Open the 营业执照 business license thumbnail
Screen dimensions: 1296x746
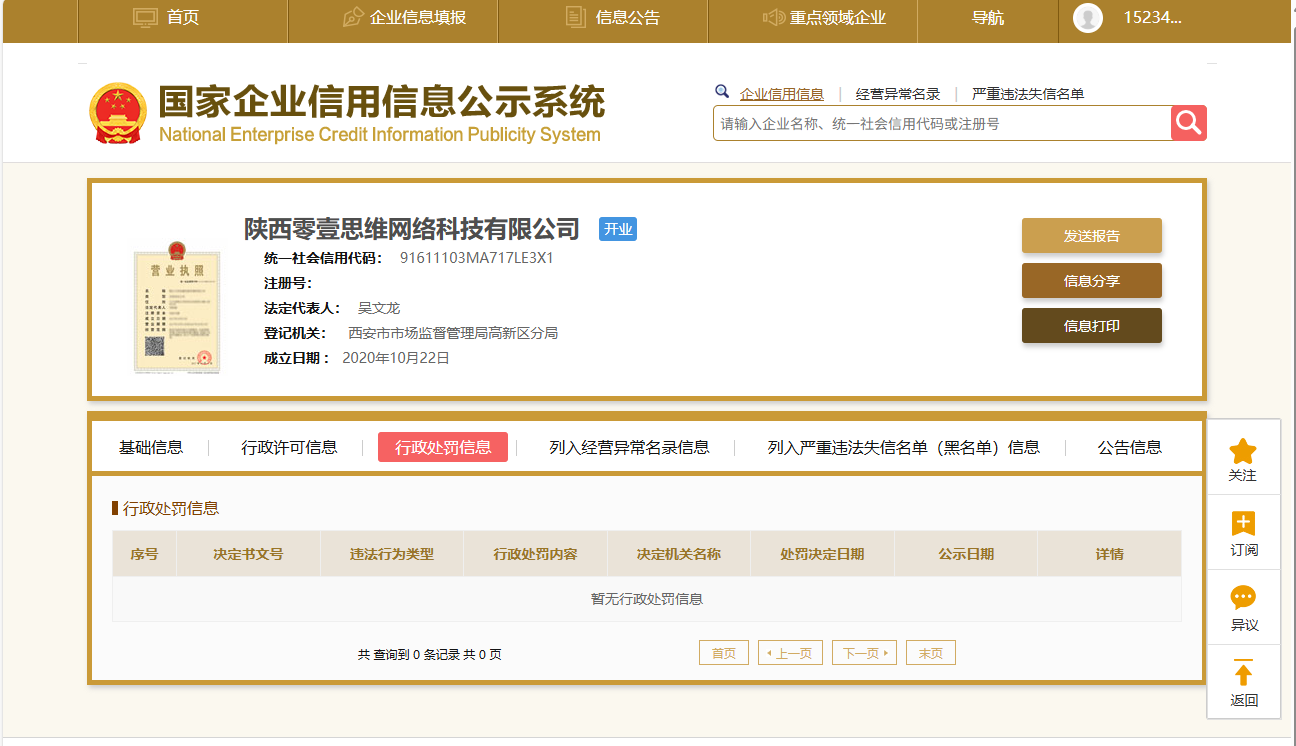177,312
